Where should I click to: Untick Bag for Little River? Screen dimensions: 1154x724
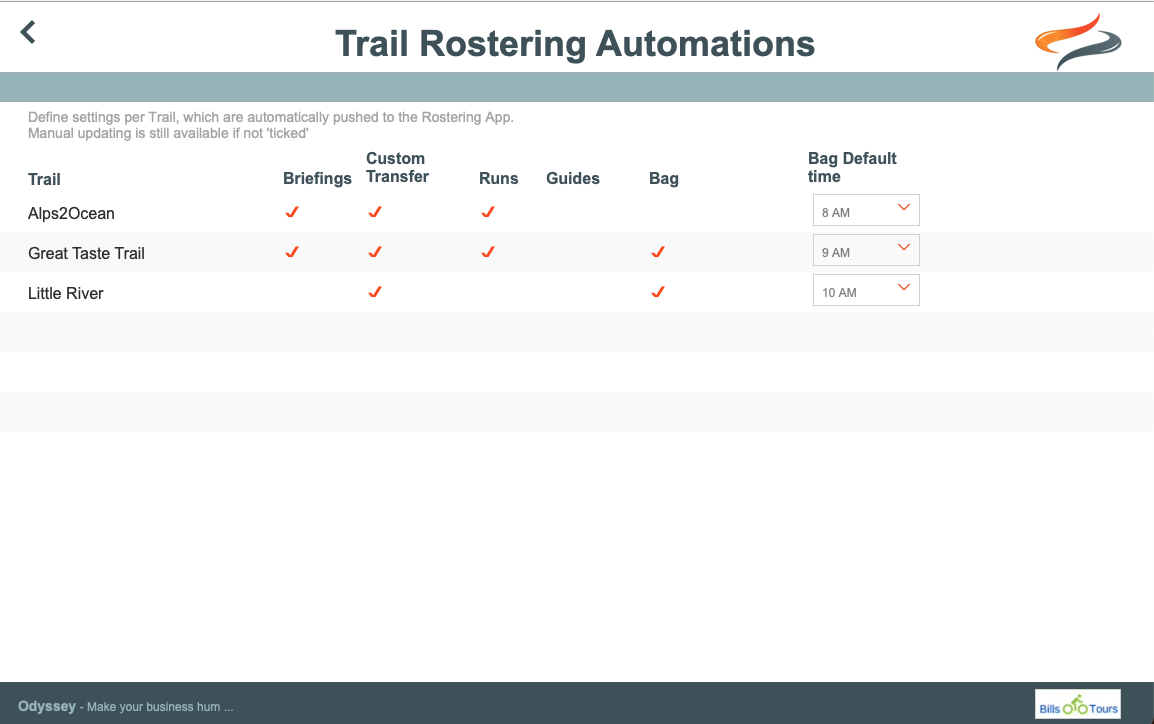(x=658, y=292)
